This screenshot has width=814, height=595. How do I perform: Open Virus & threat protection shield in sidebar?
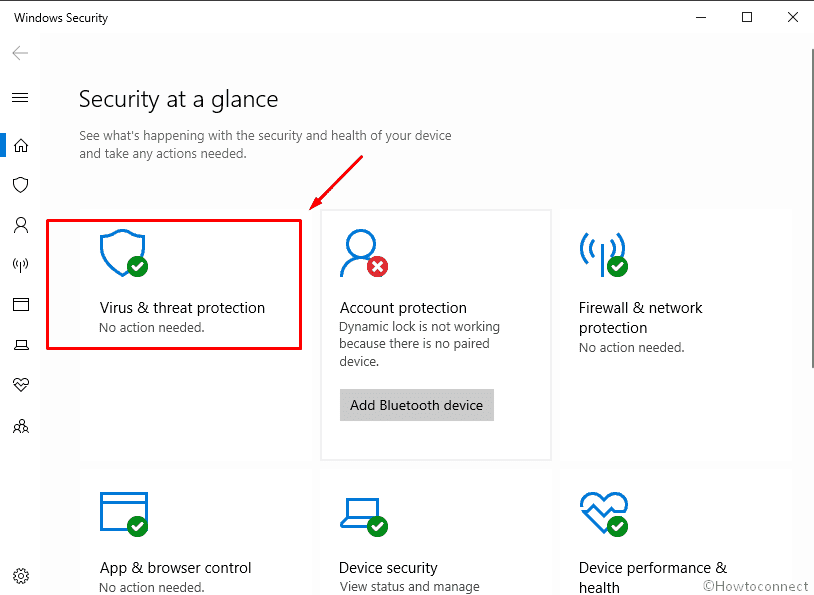(x=21, y=185)
